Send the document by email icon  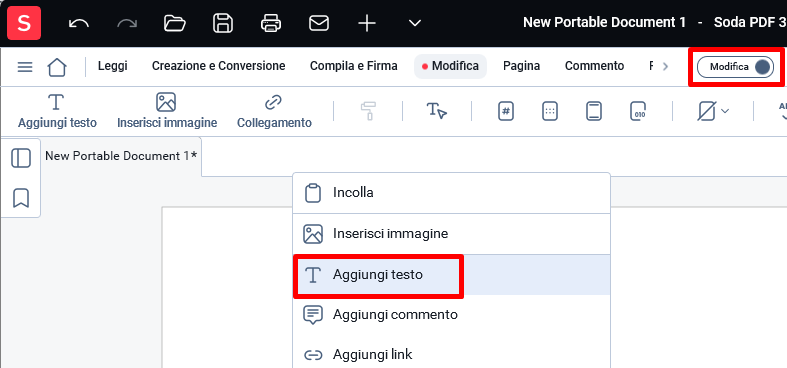tap(319, 23)
